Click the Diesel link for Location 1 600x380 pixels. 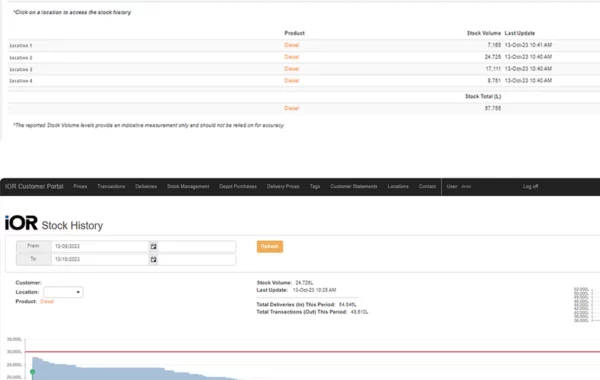(x=292, y=45)
